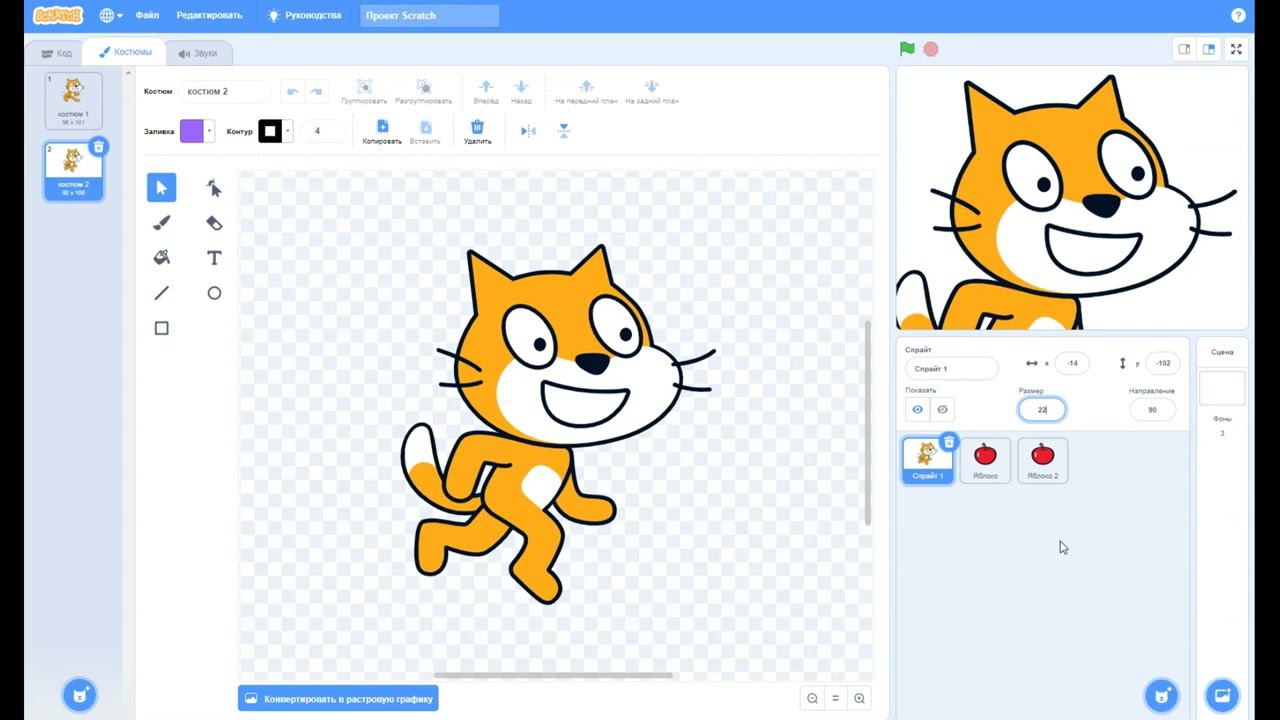Switch to the Код tab

pos(55,53)
